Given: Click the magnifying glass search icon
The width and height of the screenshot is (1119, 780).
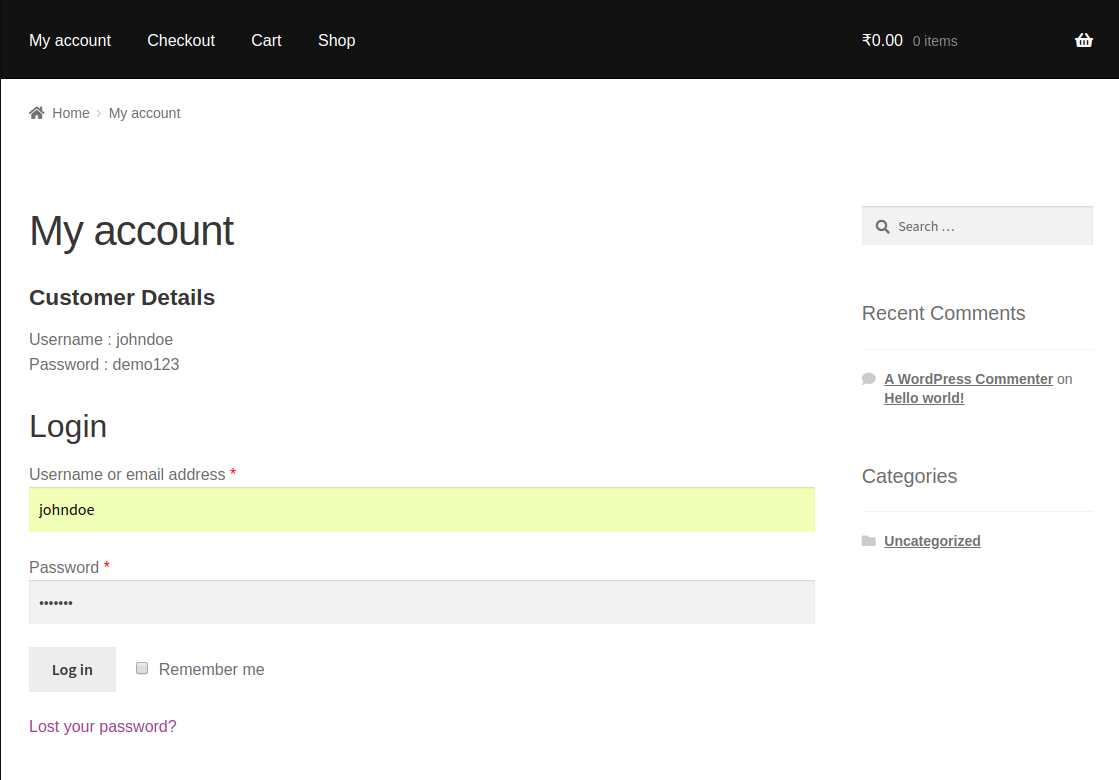Looking at the screenshot, I should point(882,227).
